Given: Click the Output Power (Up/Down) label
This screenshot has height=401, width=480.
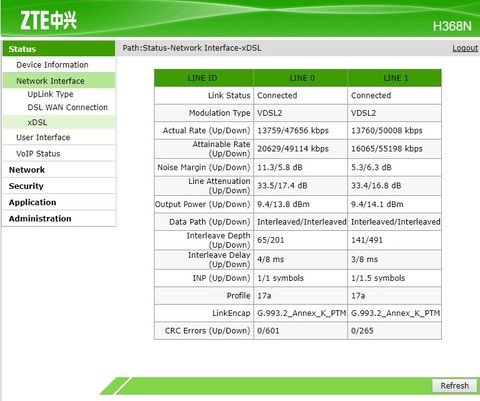Looking at the screenshot, I should coord(203,204).
